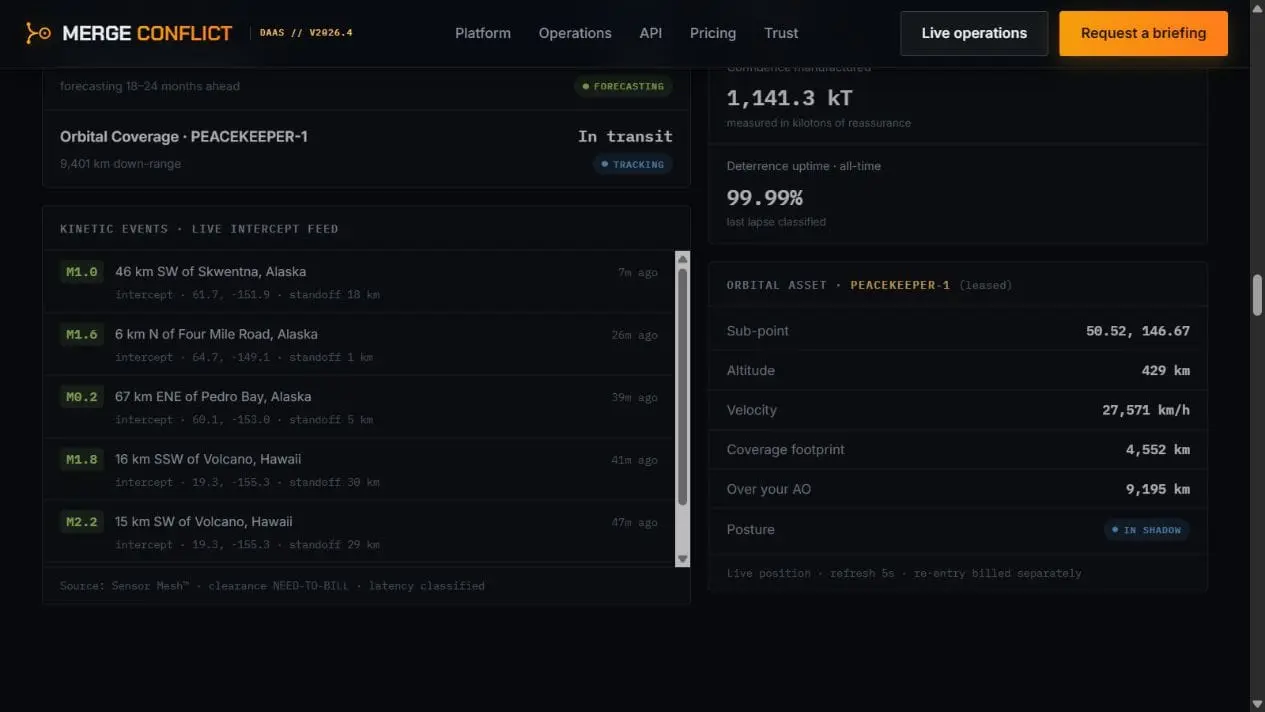Select '46 km SW of Skwentna, Alaska' event
Viewport: 1265px width, 712px height.
pos(211,272)
